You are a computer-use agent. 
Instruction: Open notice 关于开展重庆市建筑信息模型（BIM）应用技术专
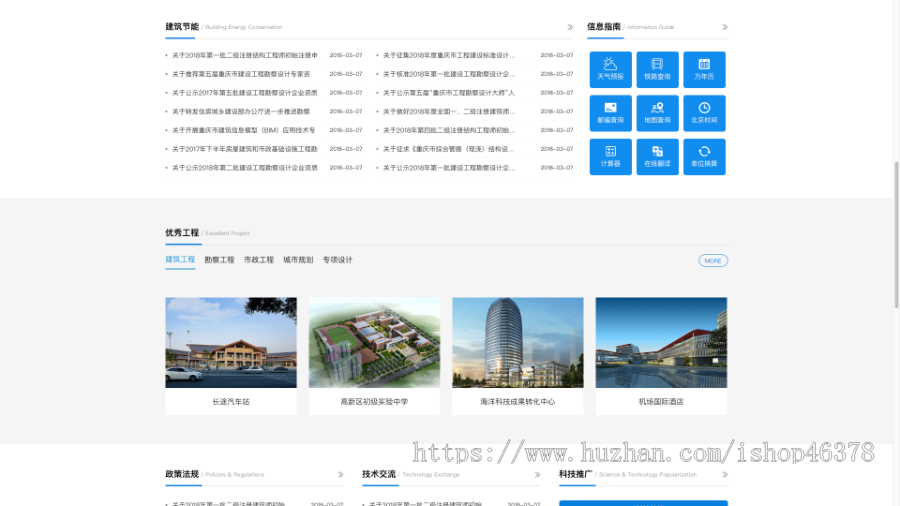coord(243,130)
